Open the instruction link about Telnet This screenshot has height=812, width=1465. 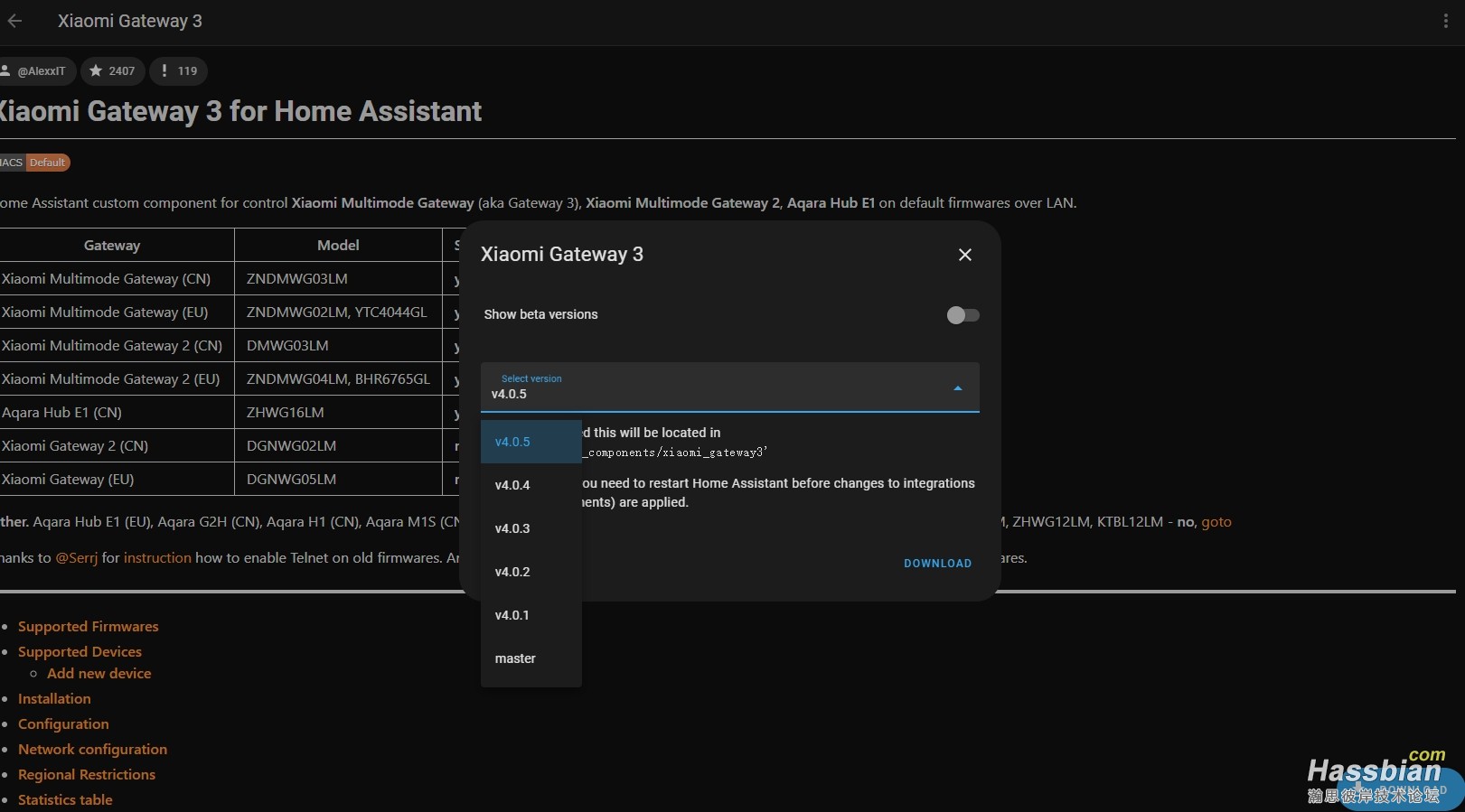[x=157, y=557]
